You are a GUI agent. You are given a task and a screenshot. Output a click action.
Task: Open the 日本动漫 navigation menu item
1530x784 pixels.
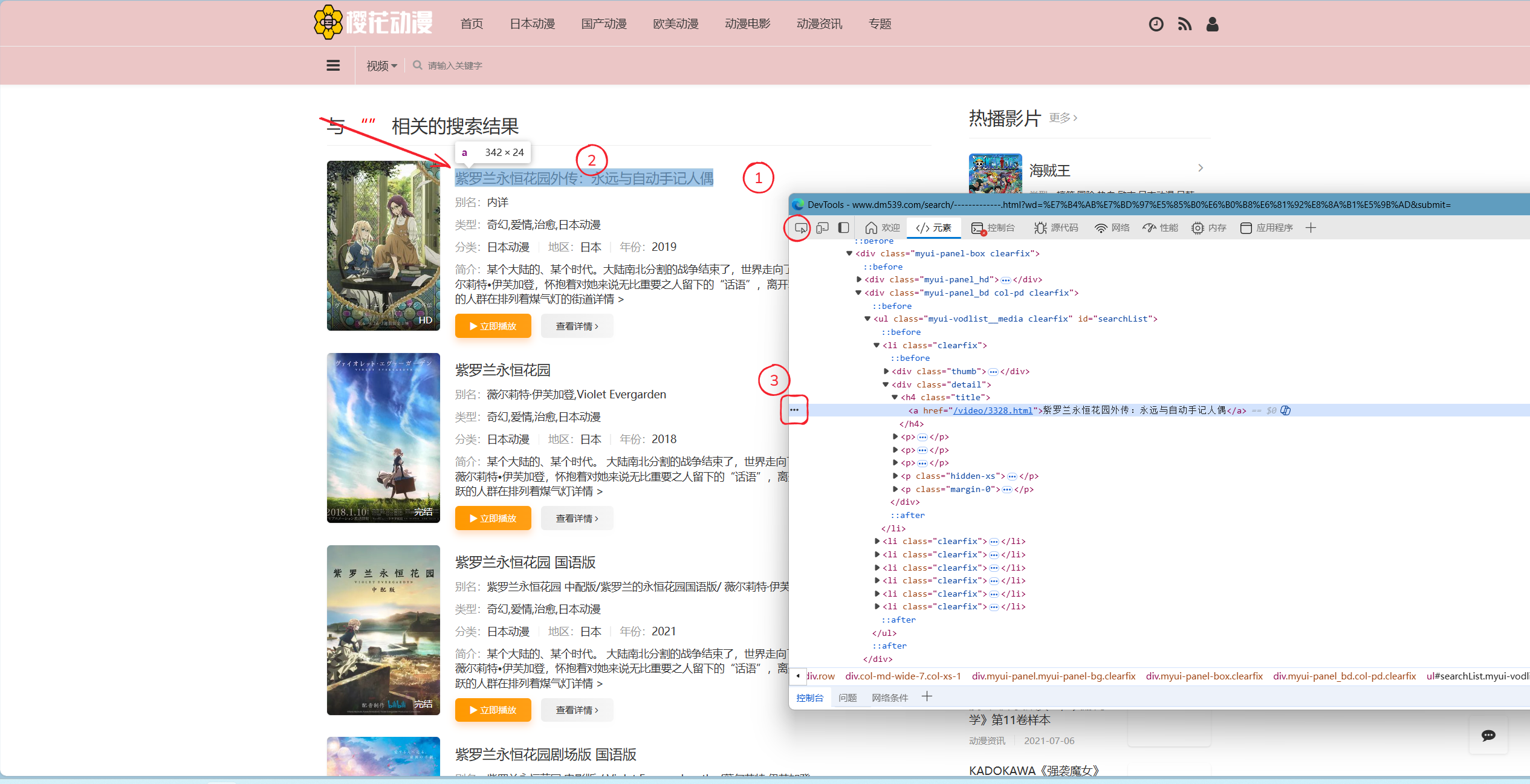pyautogui.click(x=532, y=24)
